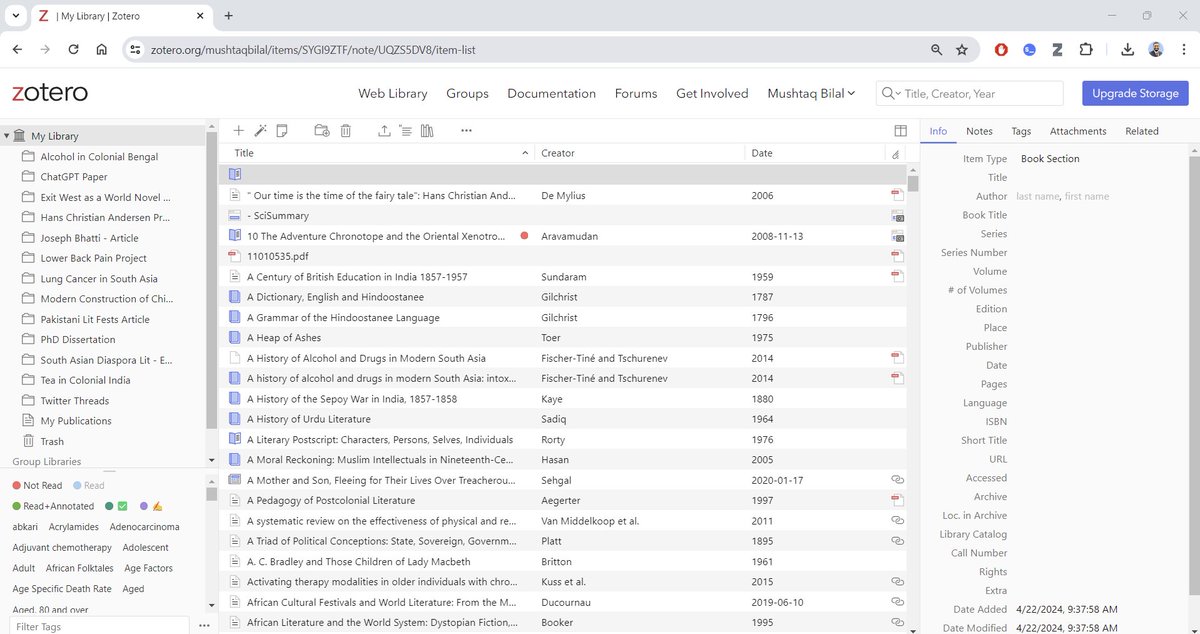This screenshot has height=634, width=1200.
Task: Click the Export upload-arrow icon
Action: (x=384, y=131)
